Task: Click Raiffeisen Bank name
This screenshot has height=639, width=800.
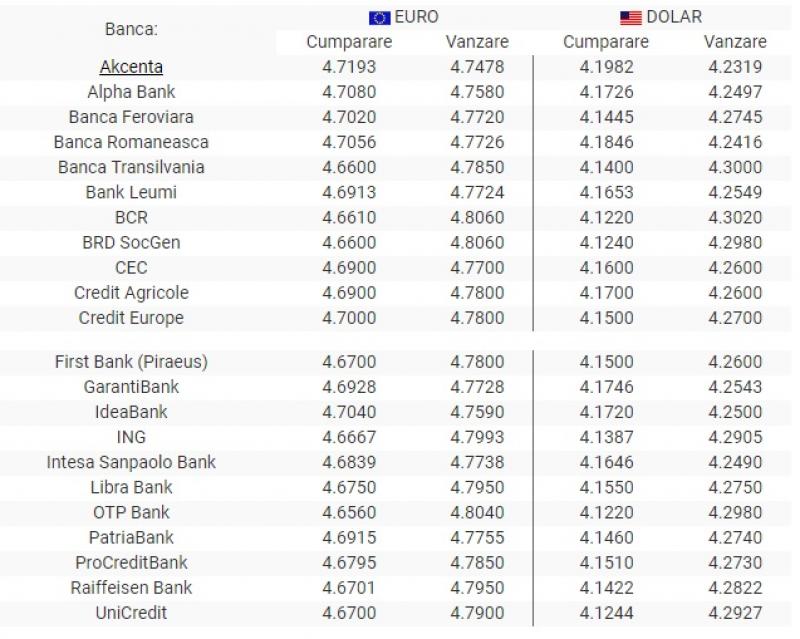Action: tap(131, 587)
